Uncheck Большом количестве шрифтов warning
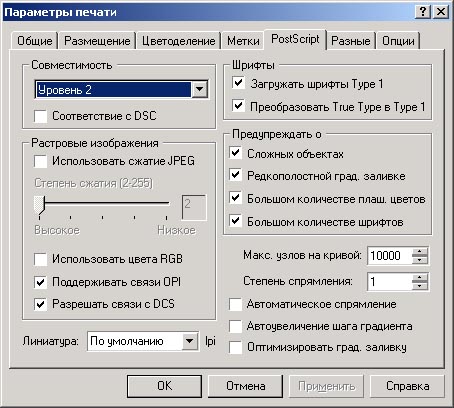Viewport: 454px width, 408px height. [x=236, y=221]
